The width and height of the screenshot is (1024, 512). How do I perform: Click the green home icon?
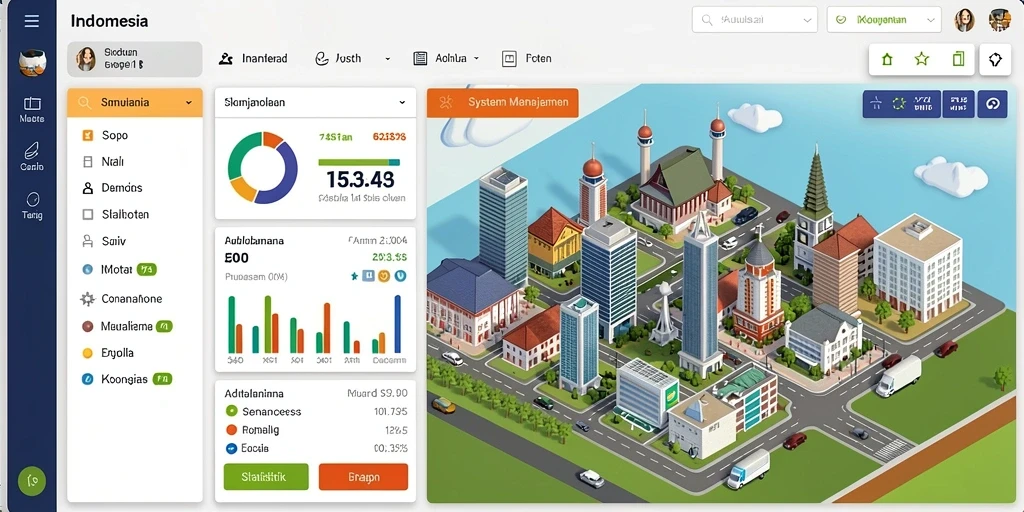click(887, 59)
